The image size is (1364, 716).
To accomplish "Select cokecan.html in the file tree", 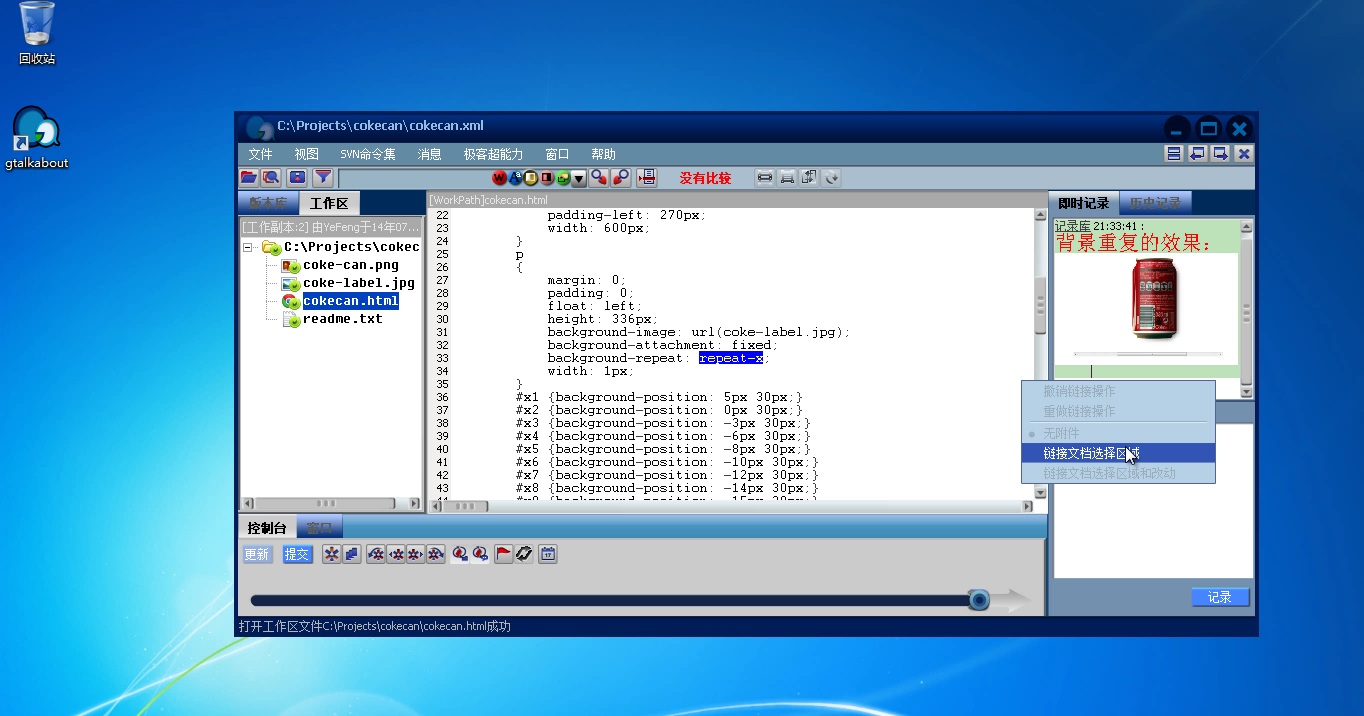I will pos(351,301).
